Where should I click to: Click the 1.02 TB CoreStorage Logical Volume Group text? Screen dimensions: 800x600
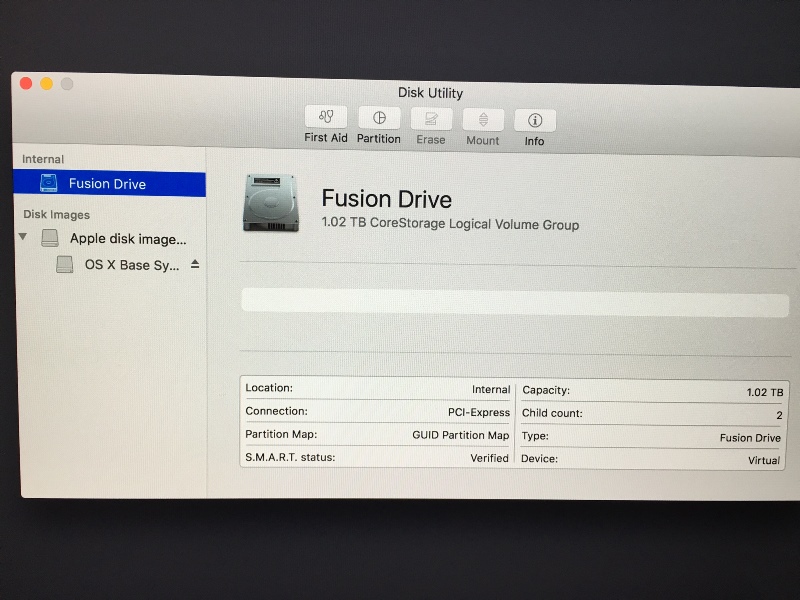coord(450,223)
